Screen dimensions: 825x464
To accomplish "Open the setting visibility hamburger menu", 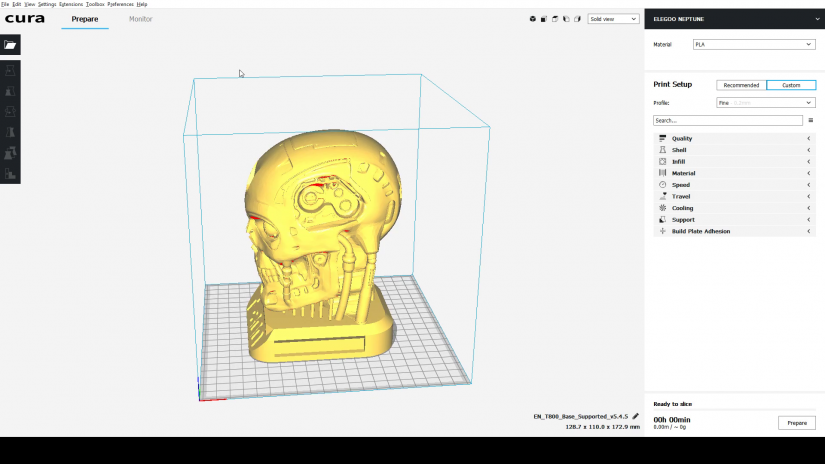I will coord(811,120).
